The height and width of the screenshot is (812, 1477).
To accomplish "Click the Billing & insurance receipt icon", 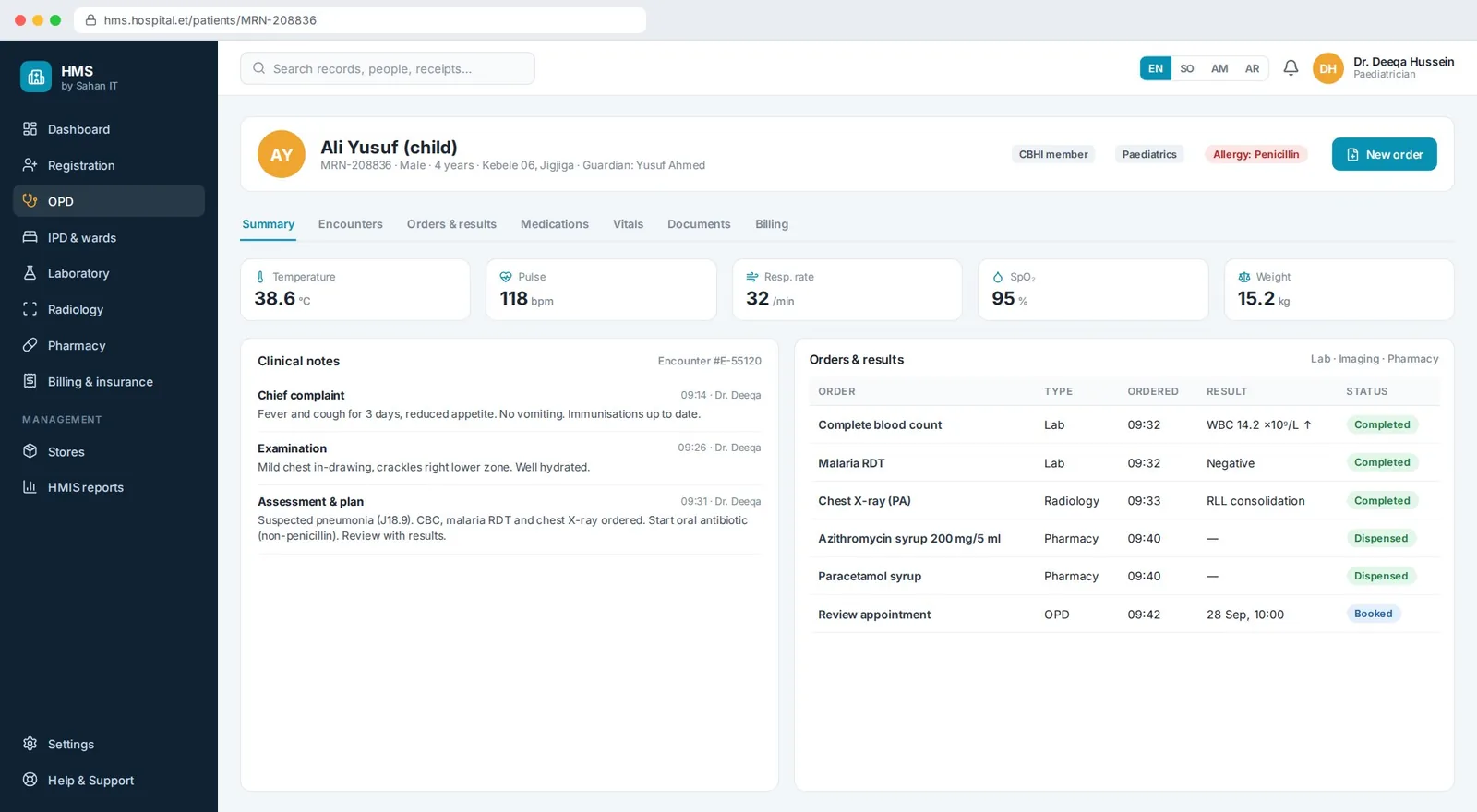I will click(x=30, y=381).
